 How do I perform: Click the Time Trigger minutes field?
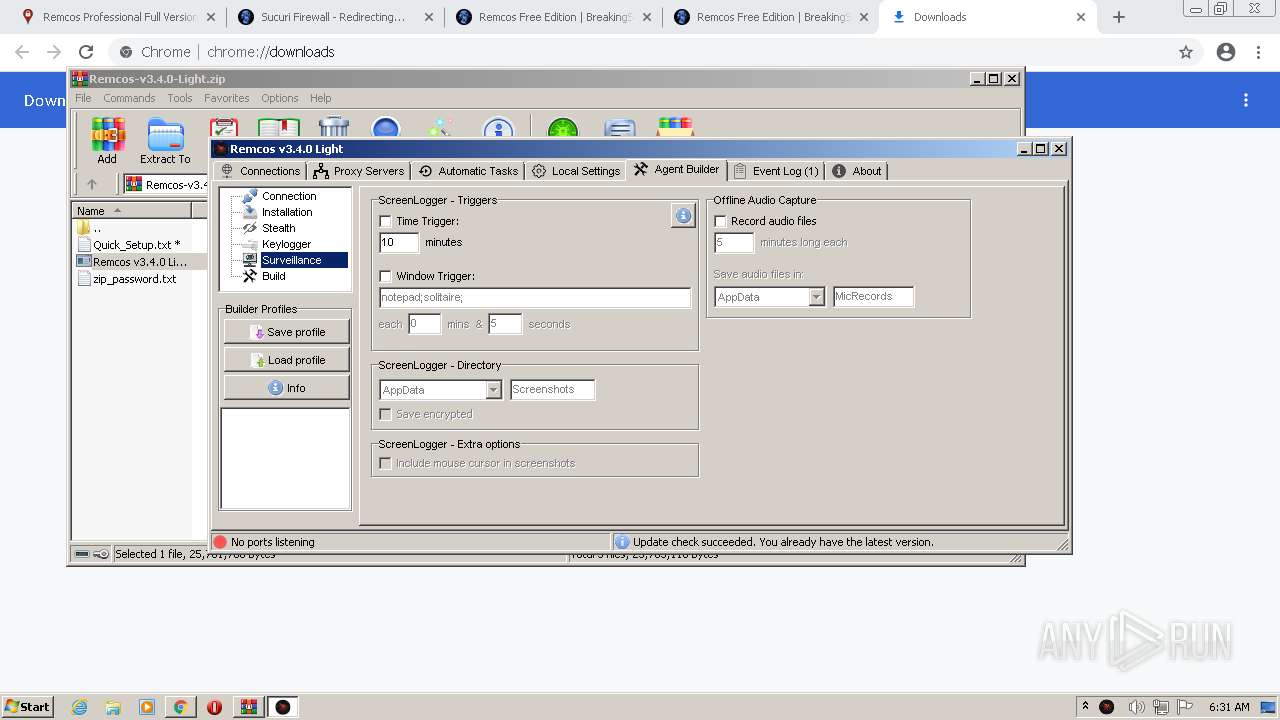[399, 242]
